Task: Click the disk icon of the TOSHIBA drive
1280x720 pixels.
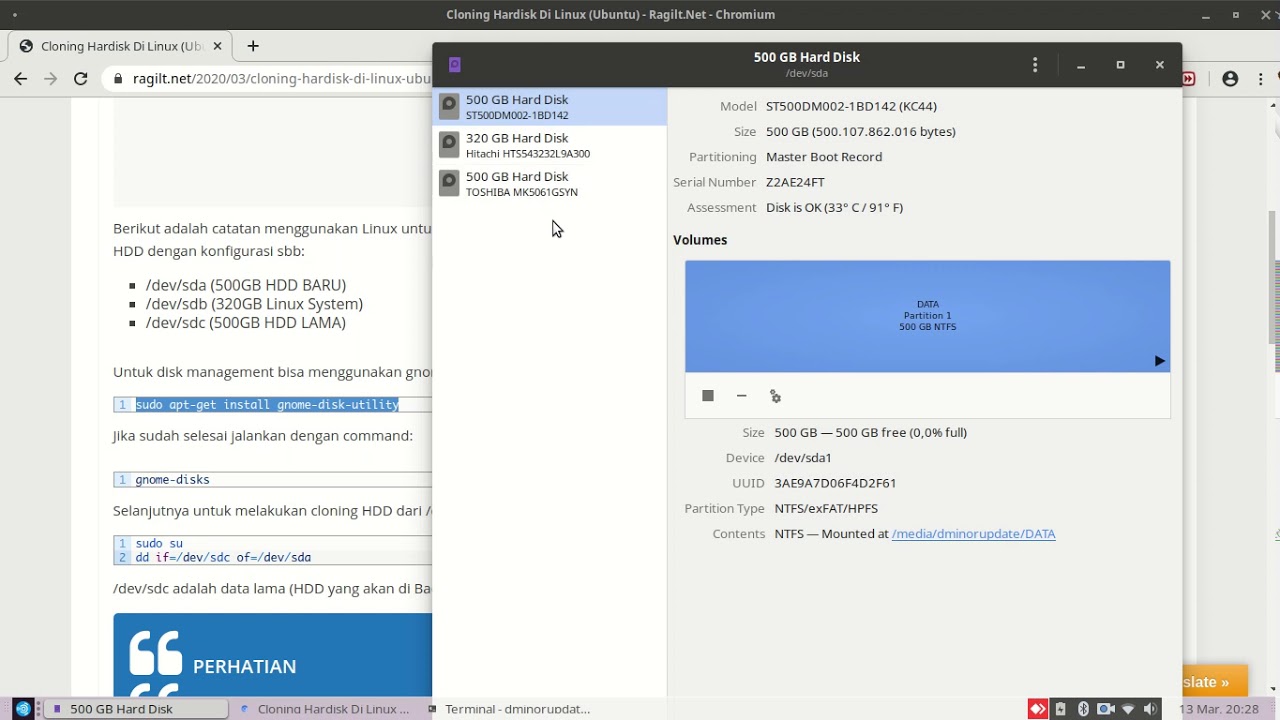Action: pyautogui.click(x=449, y=184)
